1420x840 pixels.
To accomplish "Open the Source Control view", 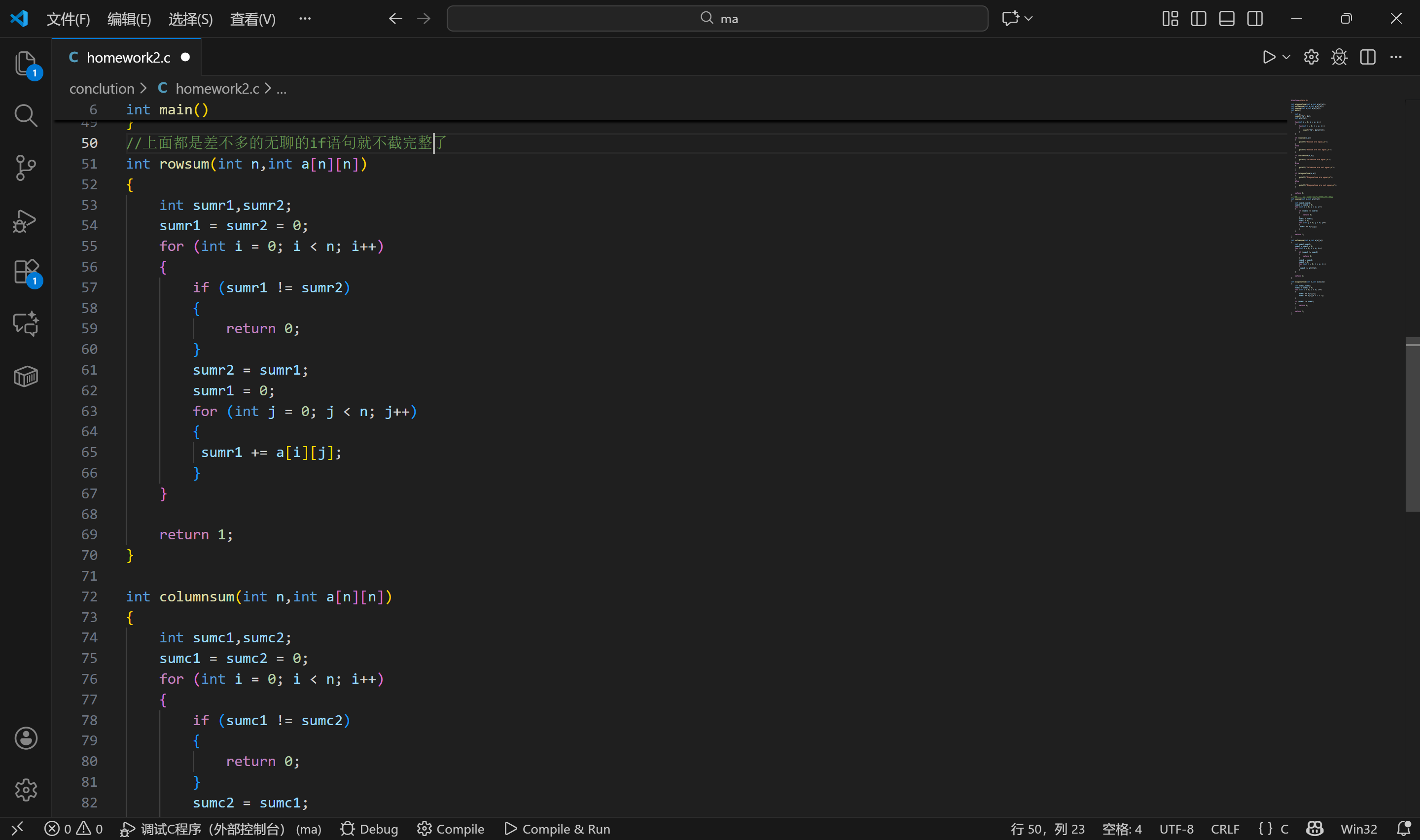I will click(26, 168).
